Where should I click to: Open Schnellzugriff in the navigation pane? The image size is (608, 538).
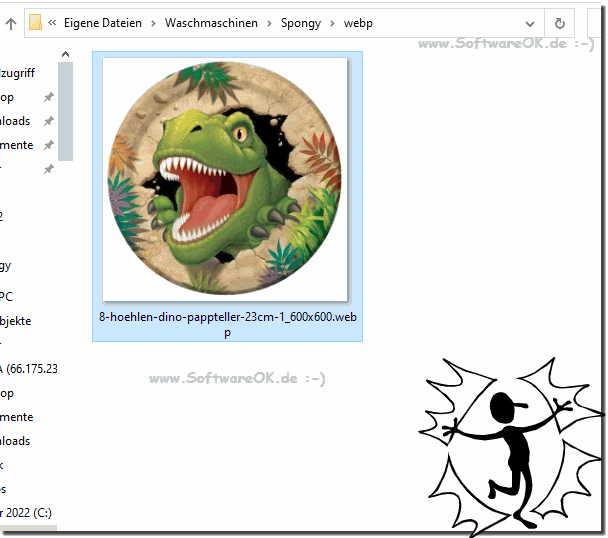tap(17, 73)
